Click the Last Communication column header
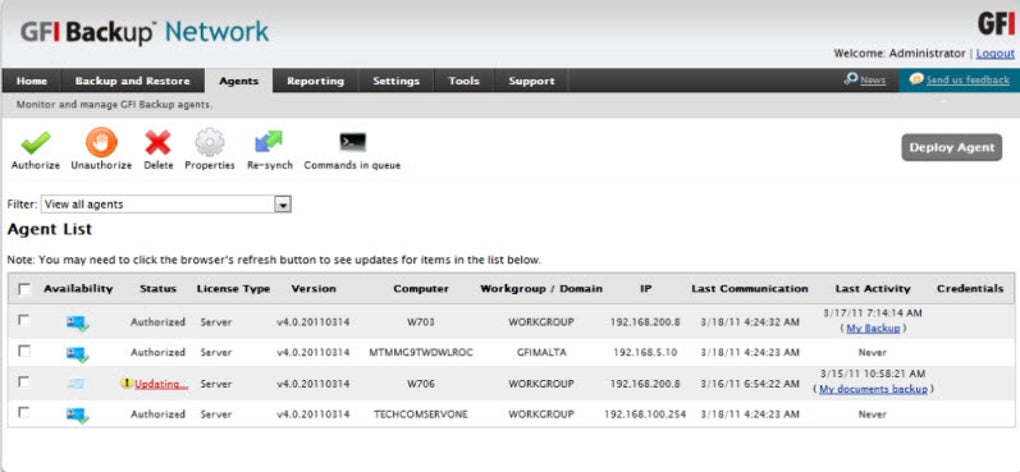The height and width of the screenshot is (472, 1020). click(x=749, y=289)
